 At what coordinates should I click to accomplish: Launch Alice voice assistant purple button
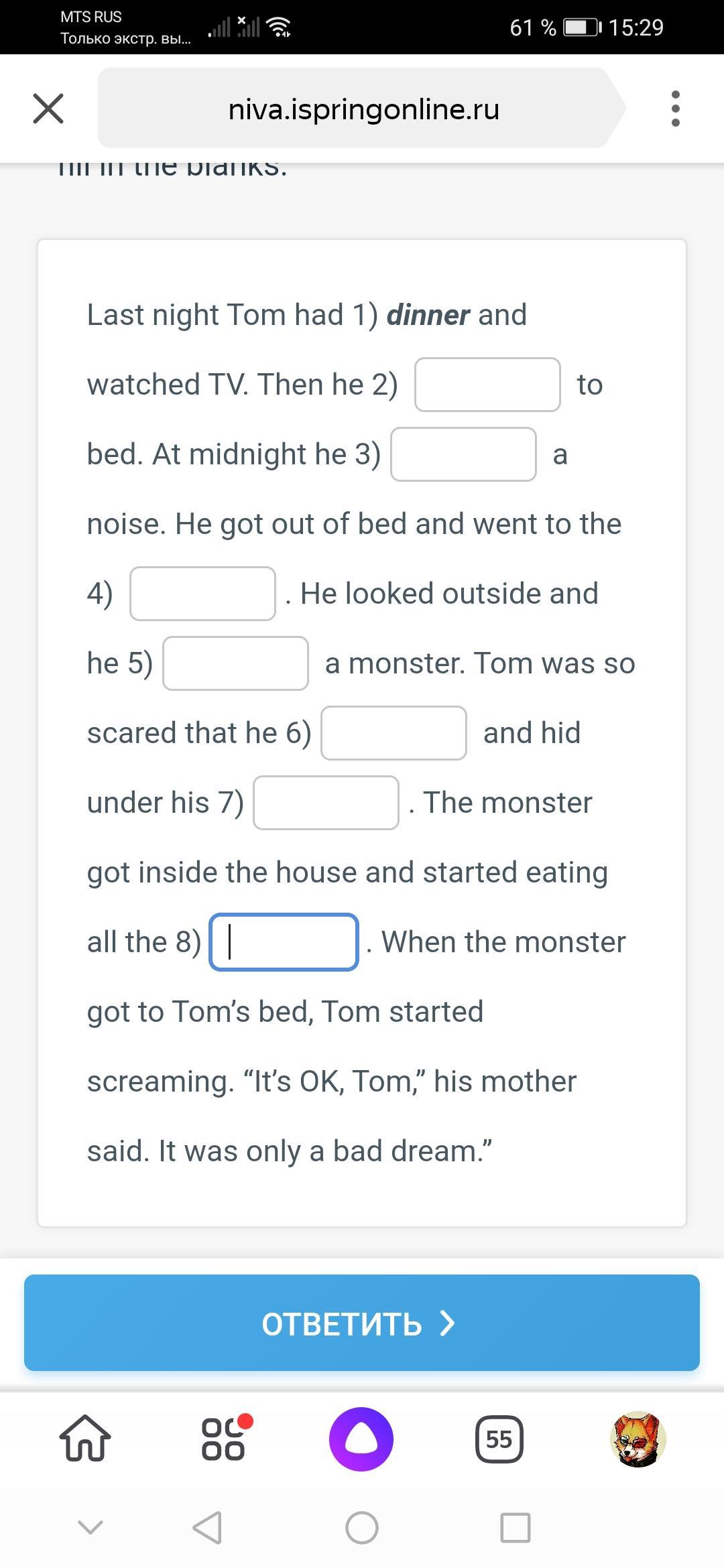click(361, 1439)
